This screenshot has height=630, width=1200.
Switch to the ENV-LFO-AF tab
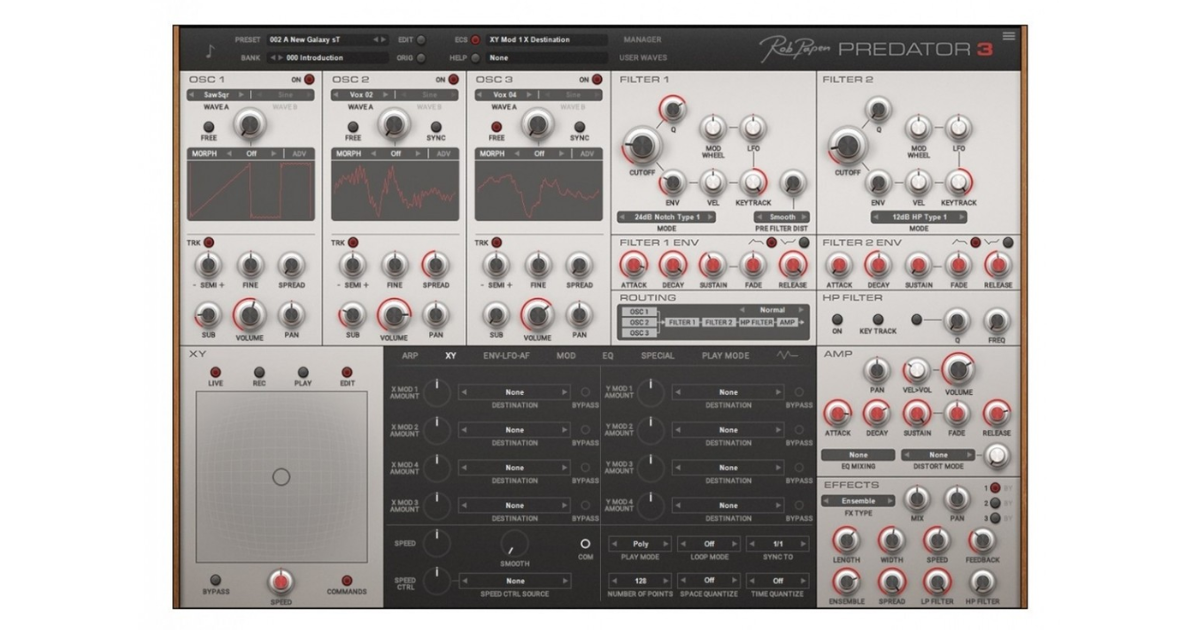507,355
